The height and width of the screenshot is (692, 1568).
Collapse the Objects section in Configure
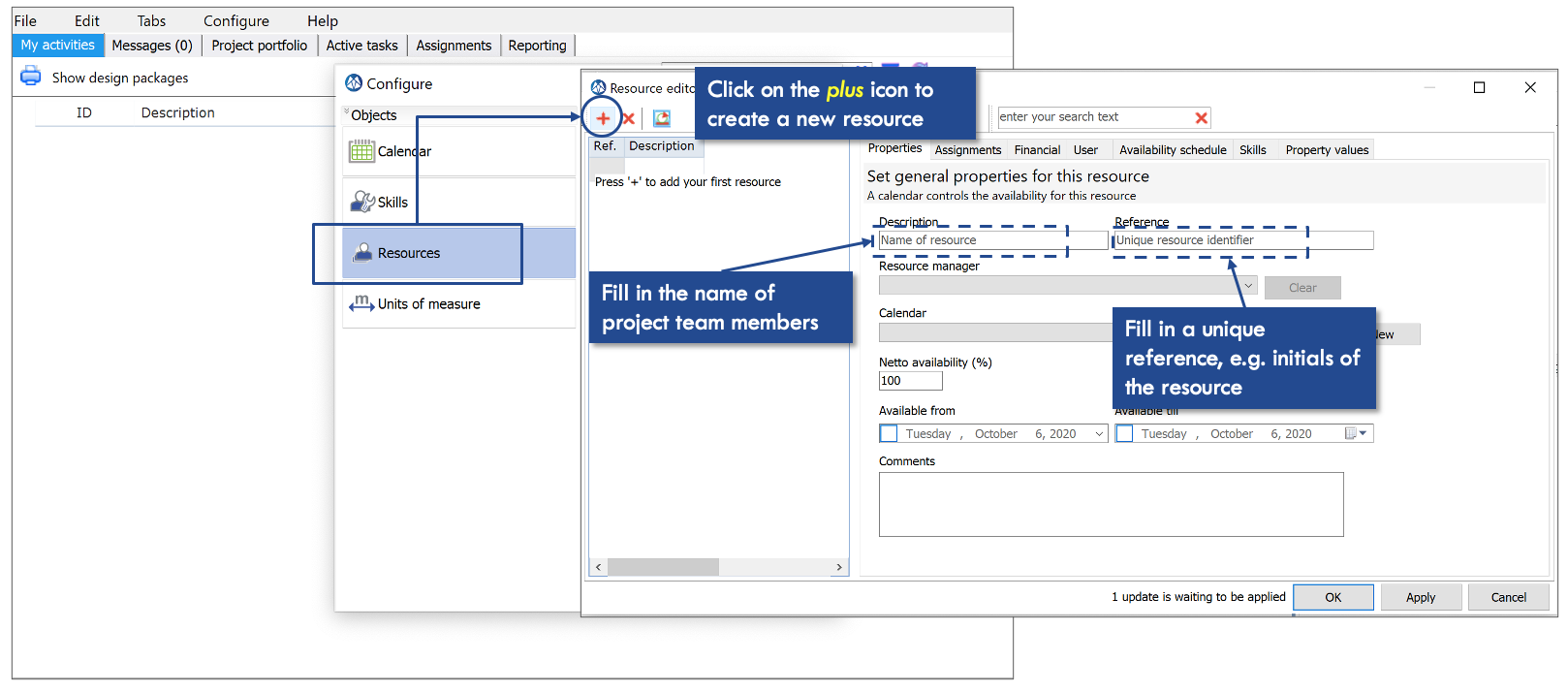[x=346, y=112]
